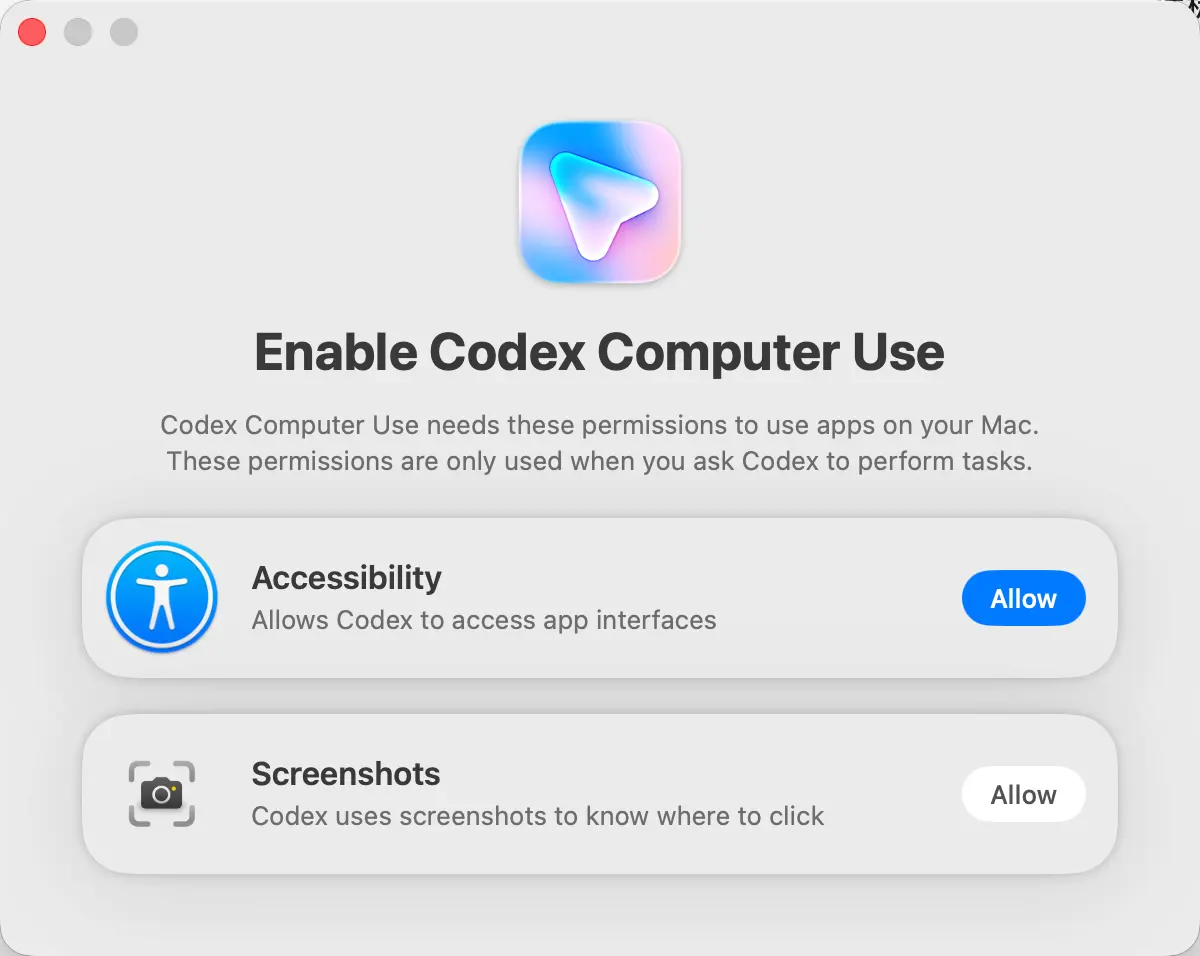The height and width of the screenshot is (956, 1200).
Task: Click the "Enable Codex Computer Use" heading
Action: (x=599, y=352)
